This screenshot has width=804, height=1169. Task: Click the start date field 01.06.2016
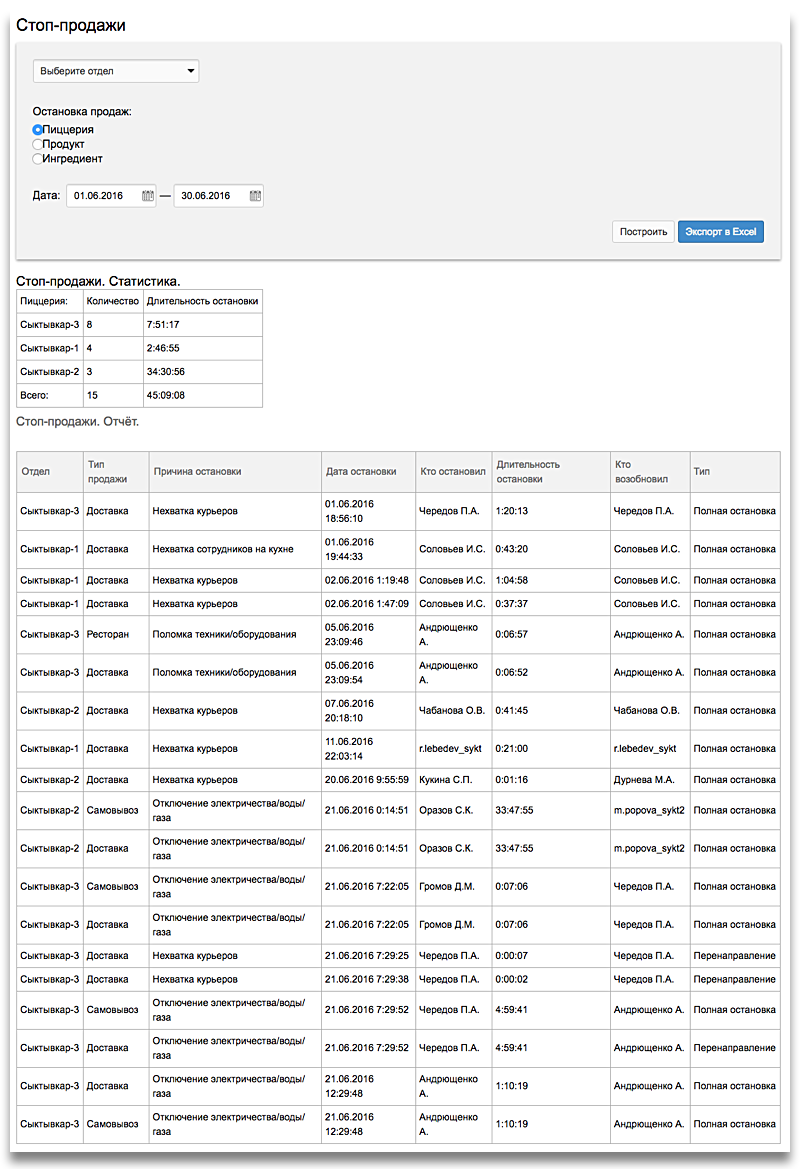(111, 196)
